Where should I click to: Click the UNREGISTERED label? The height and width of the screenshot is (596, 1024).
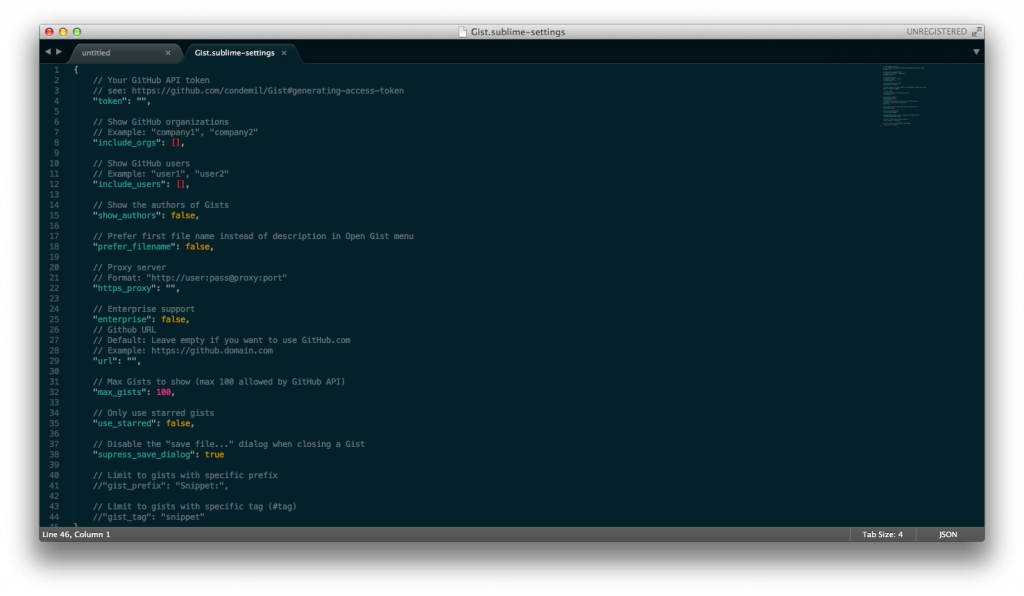point(936,31)
